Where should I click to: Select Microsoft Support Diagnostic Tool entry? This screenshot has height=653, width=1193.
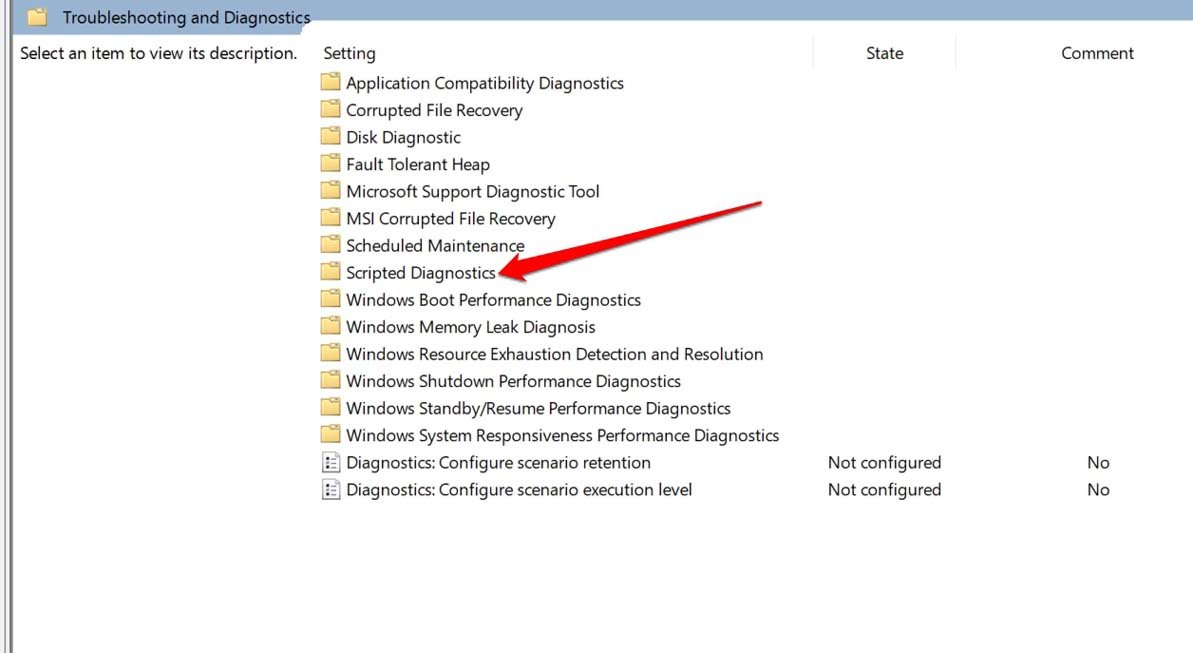[472, 191]
